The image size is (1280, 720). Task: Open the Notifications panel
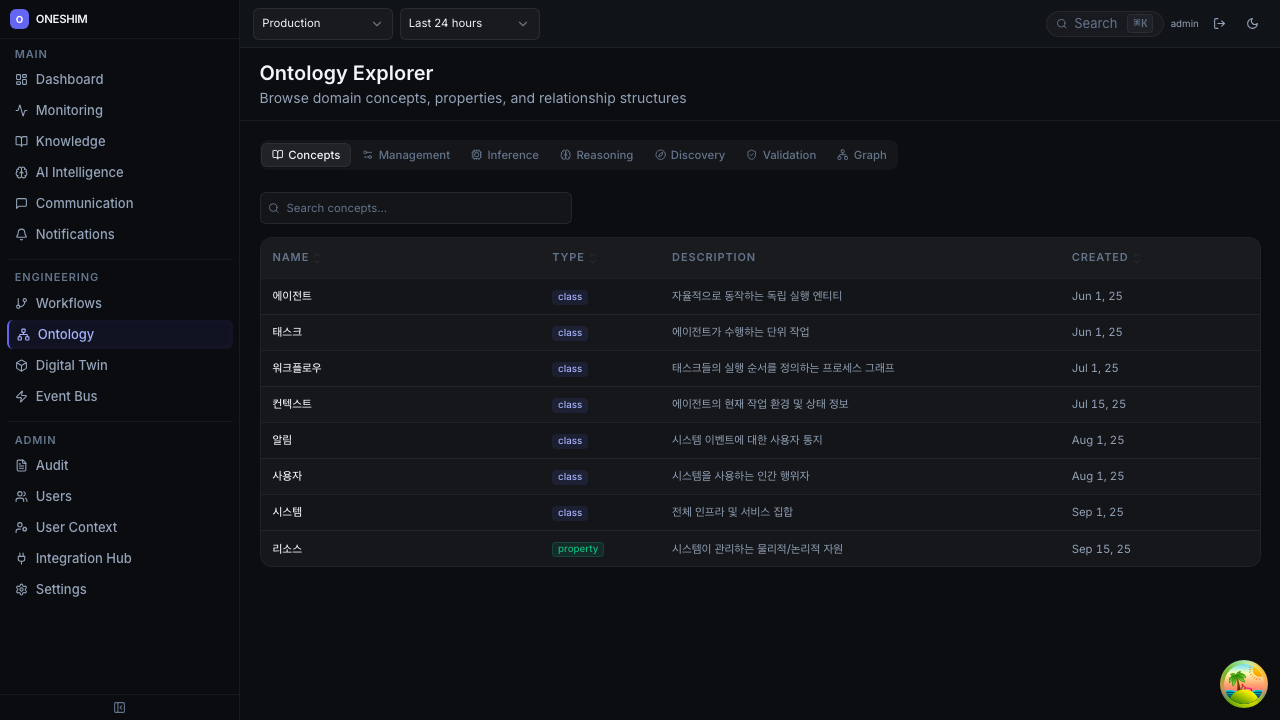[x=75, y=234]
